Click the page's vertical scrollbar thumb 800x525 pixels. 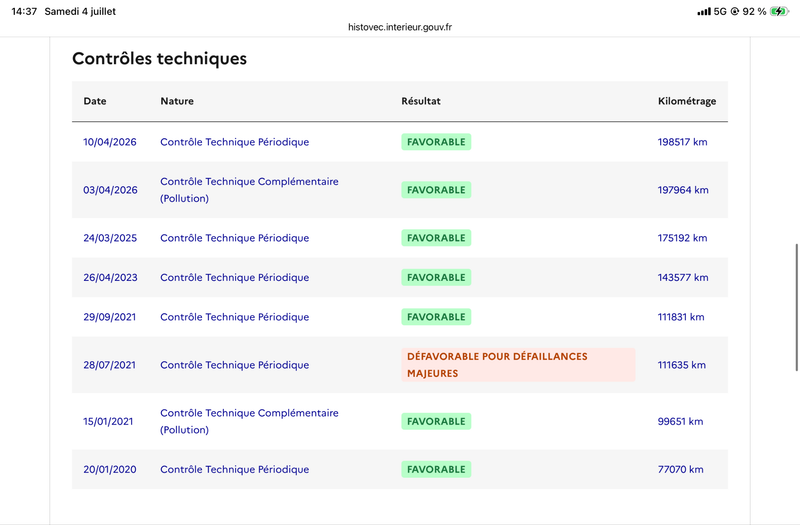797,308
